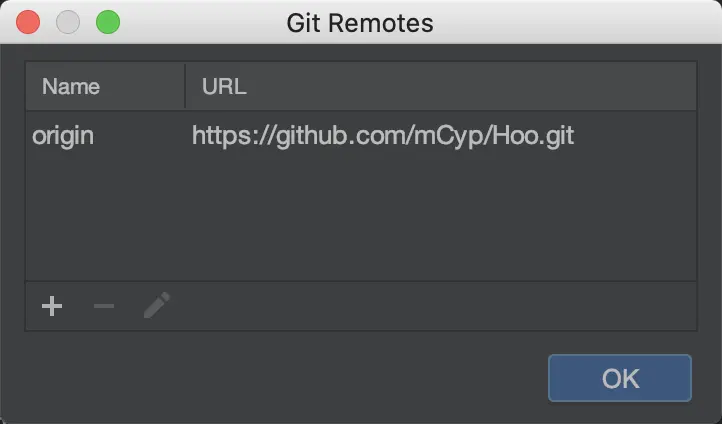Click the gray minimize window button

pos(68,22)
